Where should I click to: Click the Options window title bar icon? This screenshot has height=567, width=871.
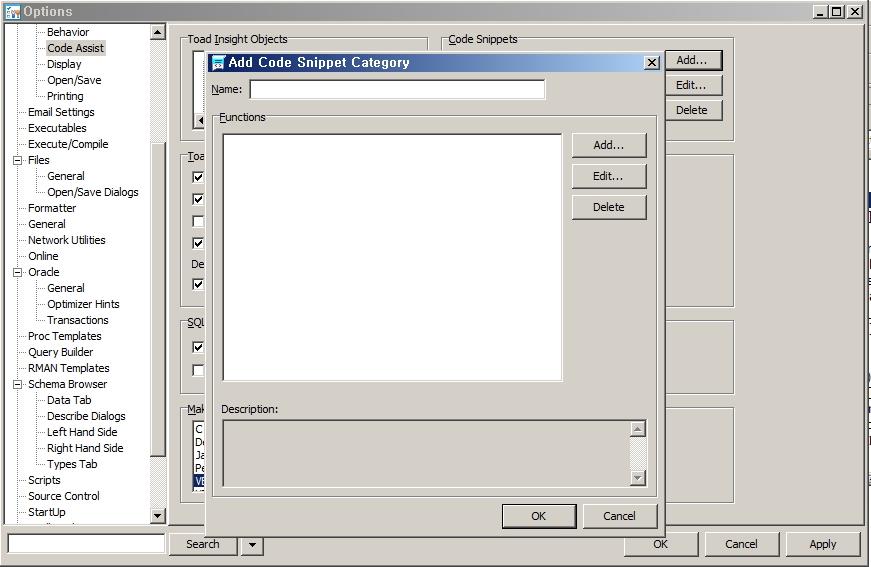click(13, 12)
